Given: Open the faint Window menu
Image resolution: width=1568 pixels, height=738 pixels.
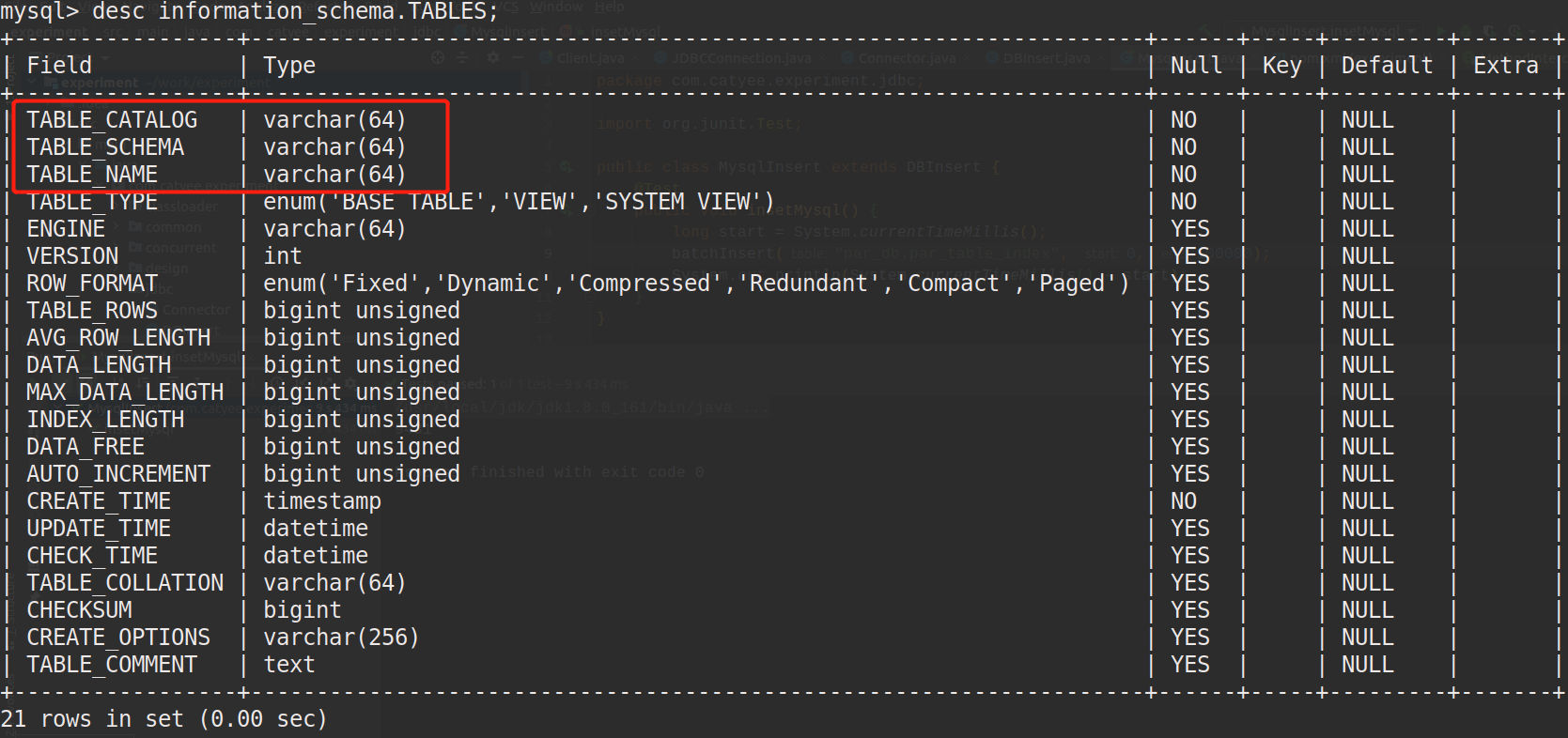Looking at the screenshot, I should [x=556, y=7].
